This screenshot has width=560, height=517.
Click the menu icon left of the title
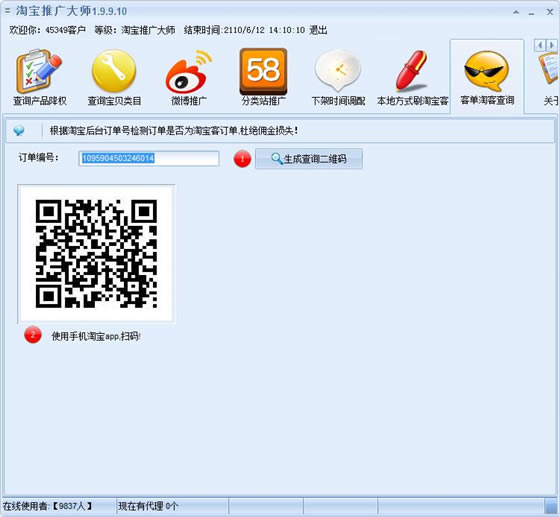7,11
